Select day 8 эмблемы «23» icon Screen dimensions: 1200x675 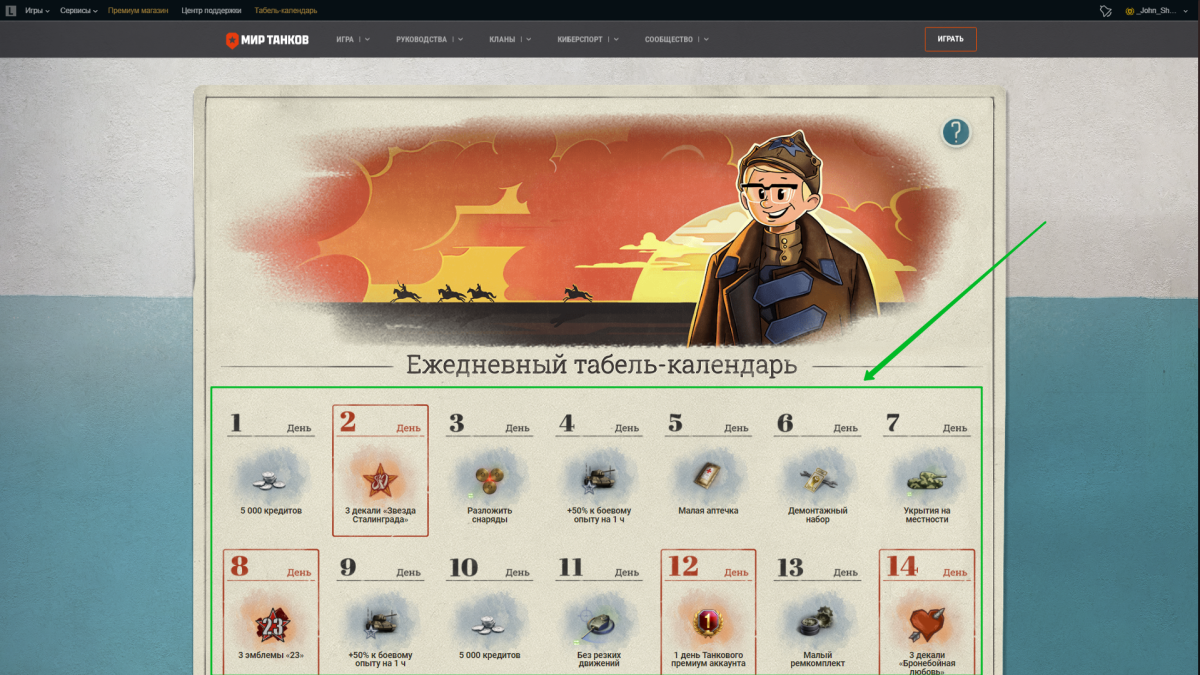[271, 624]
